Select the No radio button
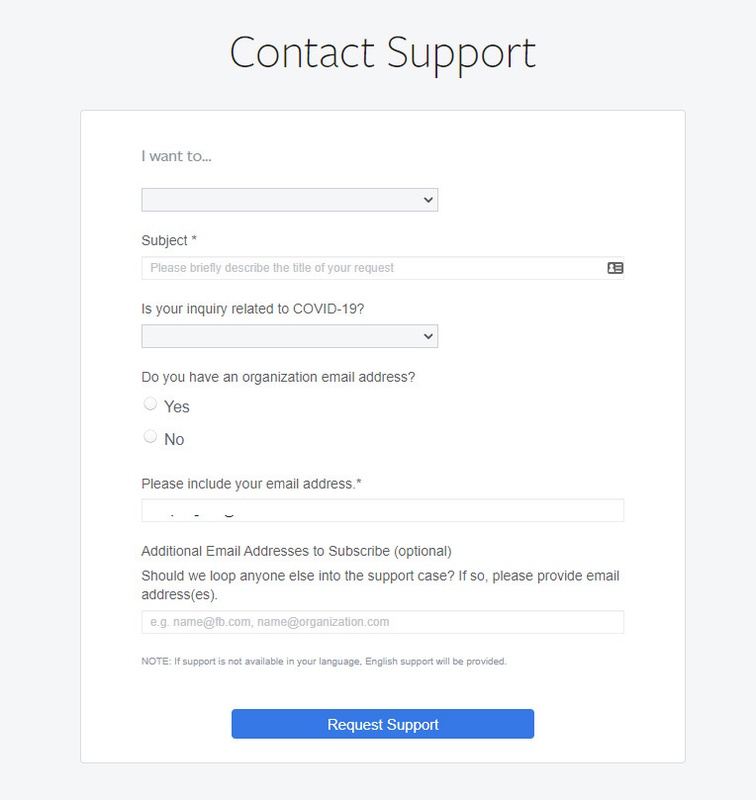Screen dimensions: 756x800 pos(151,436)
